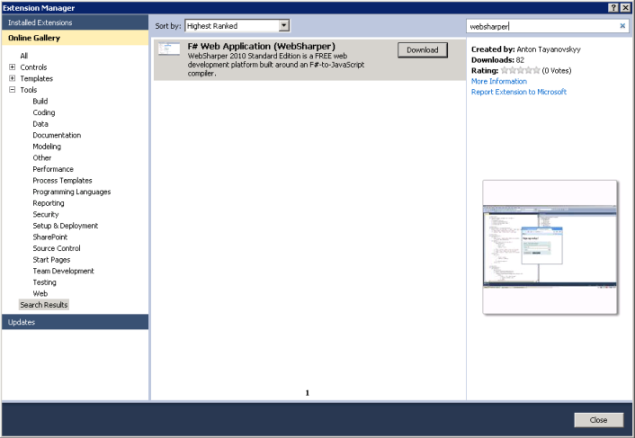This screenshot has height=438, width=635.
Task: Open the More Information link
Action: click(499, 81)
